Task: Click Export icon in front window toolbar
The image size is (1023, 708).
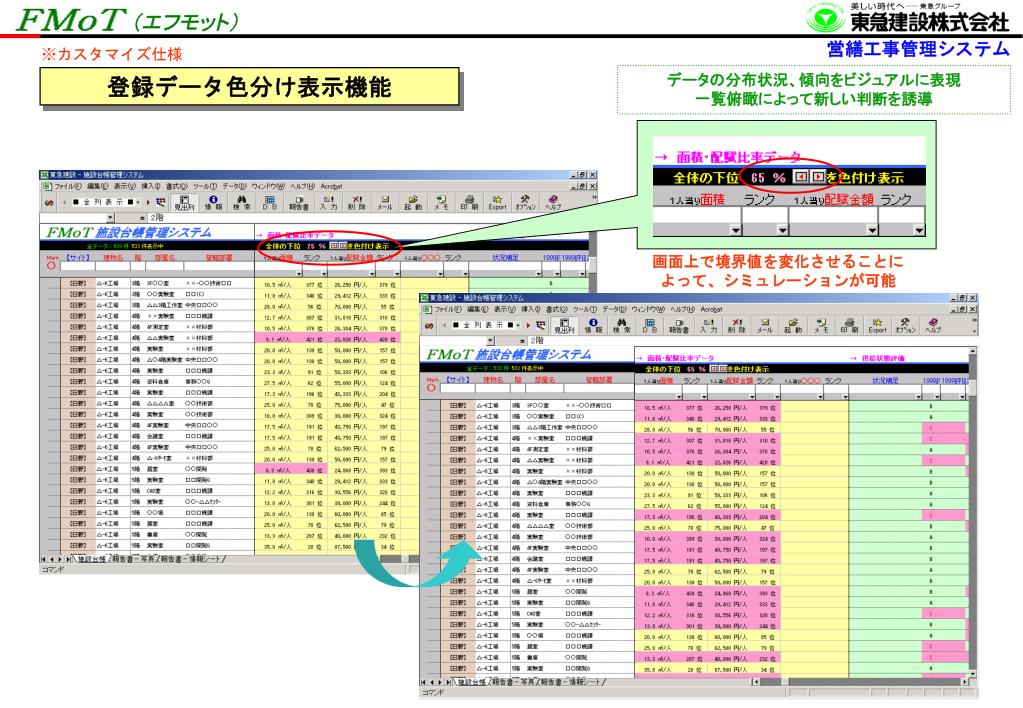Action: point(878,326)
